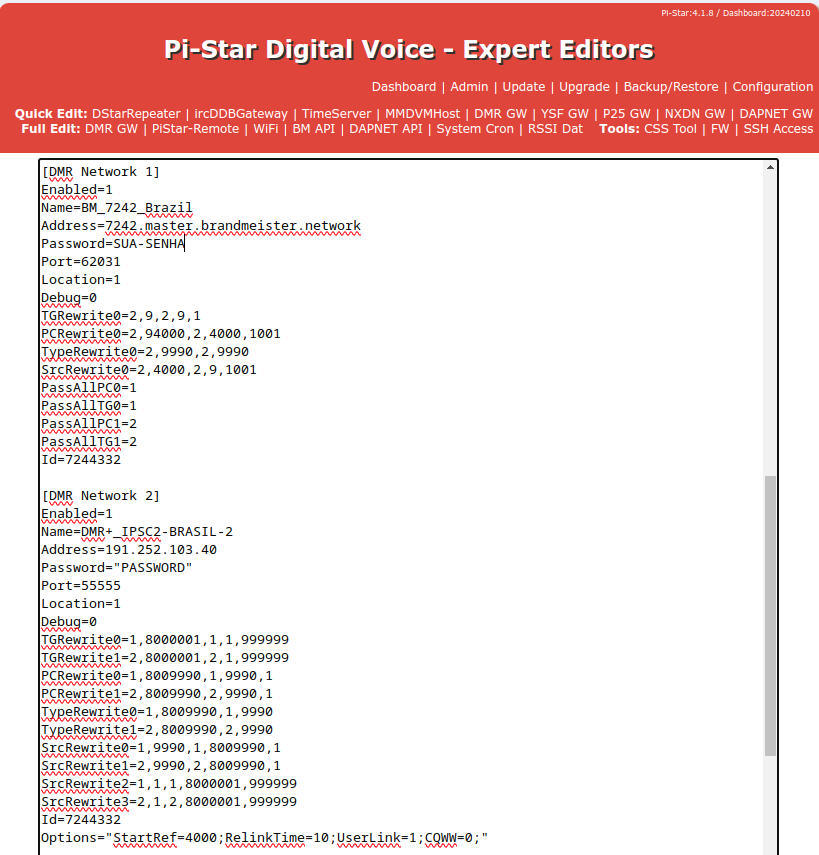This screenshot has height=855, width=819.
Task: Open P25 GW quick editor
Action: 626,113
